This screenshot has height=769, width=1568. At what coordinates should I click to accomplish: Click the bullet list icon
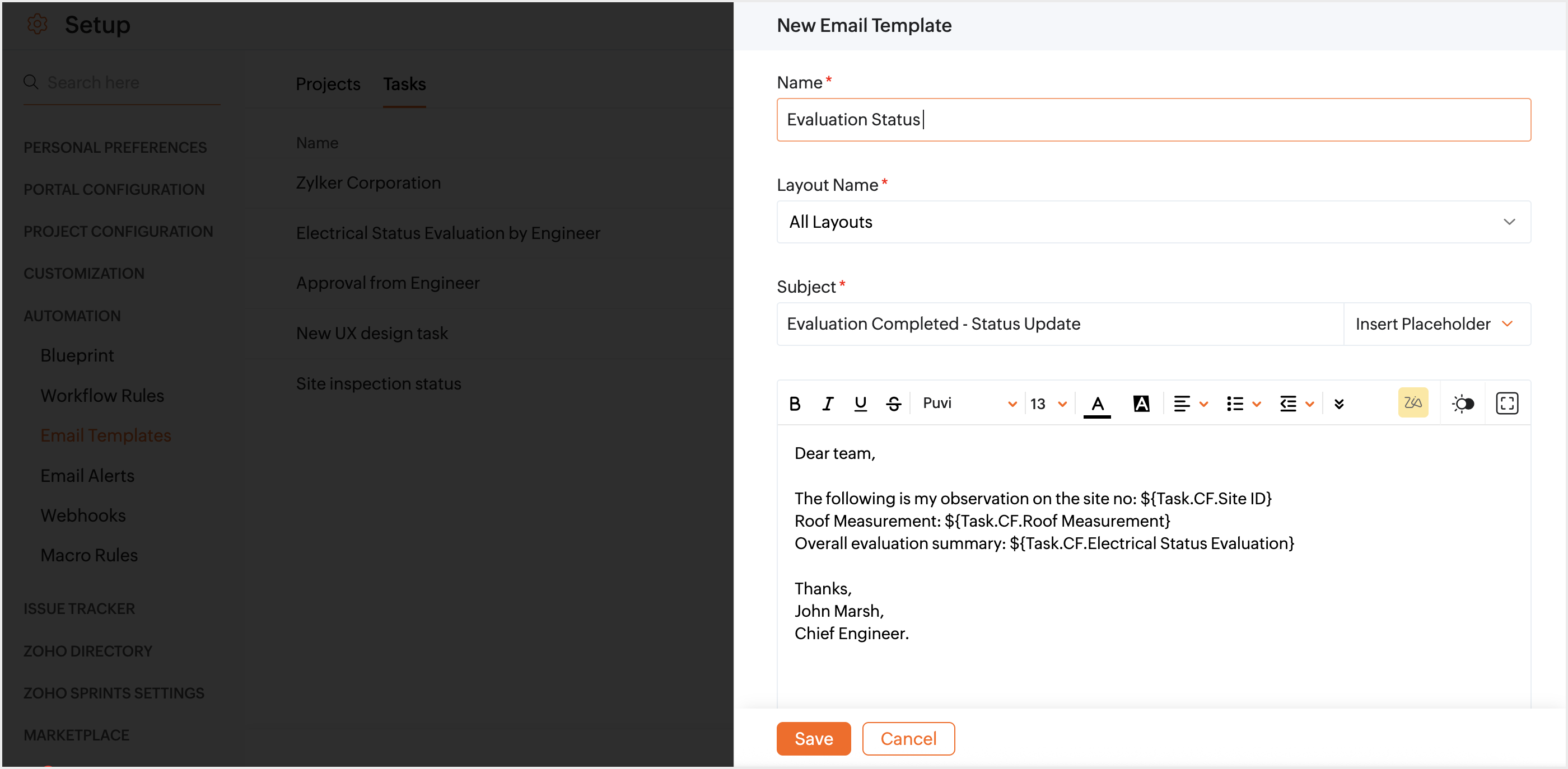tap(1235, 404)
